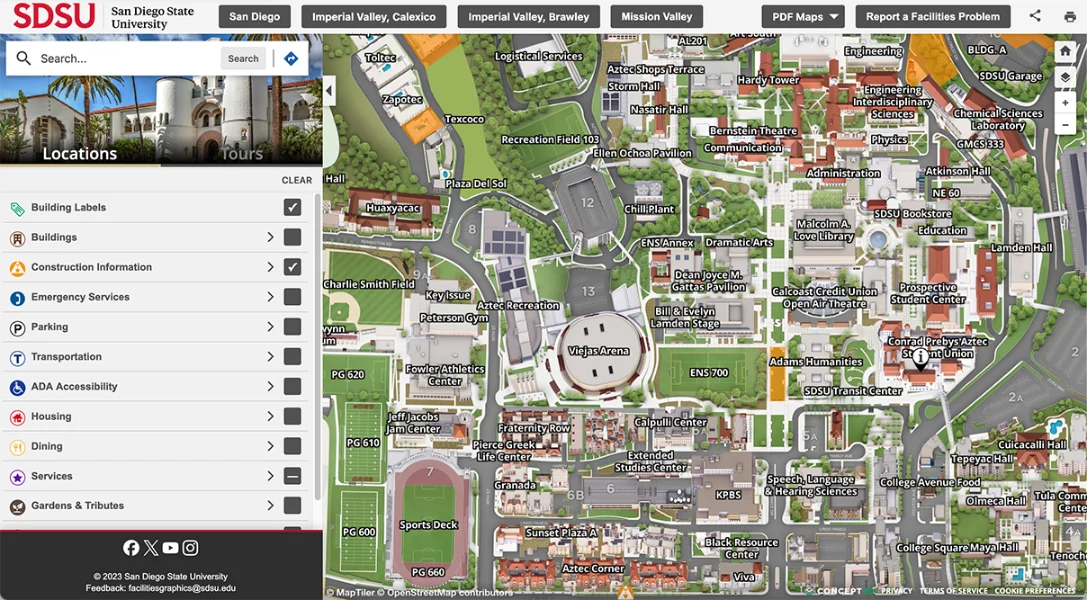Open the PDF Maps dropdown
Screen dimensions: 1087x600
click(x=803, y=17)
